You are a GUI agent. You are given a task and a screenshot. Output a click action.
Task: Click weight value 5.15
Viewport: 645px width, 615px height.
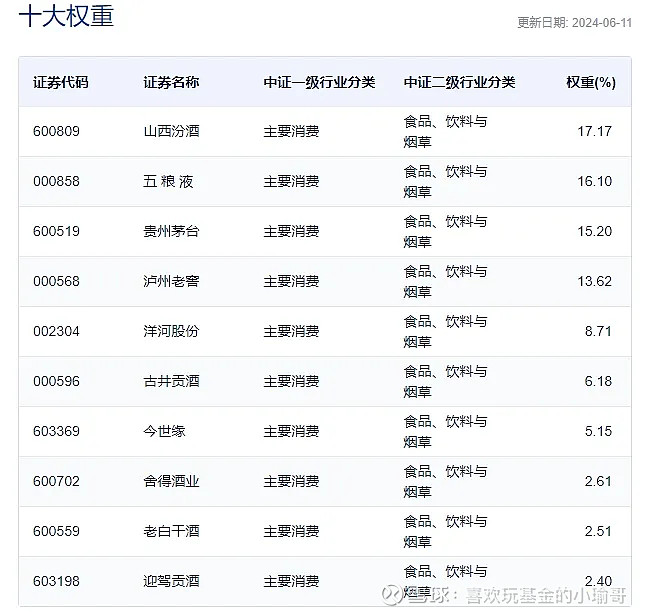[x=598, y=431]
